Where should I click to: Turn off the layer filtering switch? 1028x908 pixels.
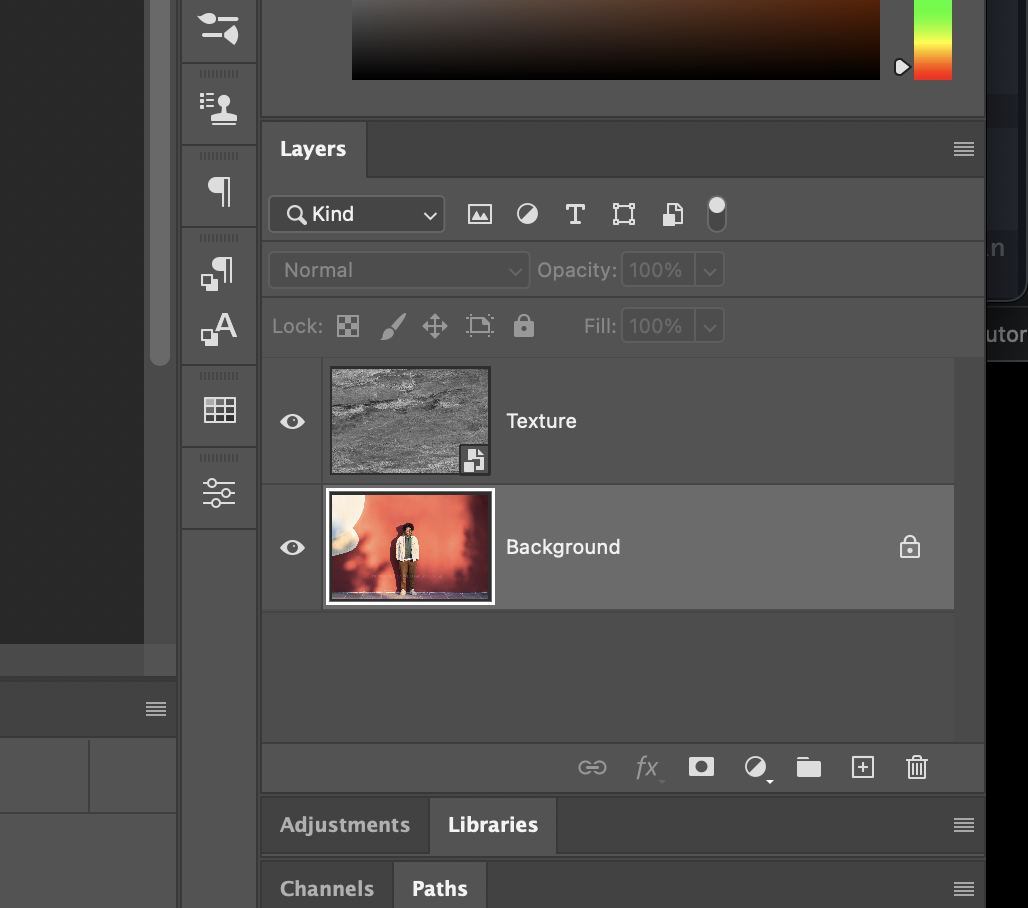coord(716,213)
